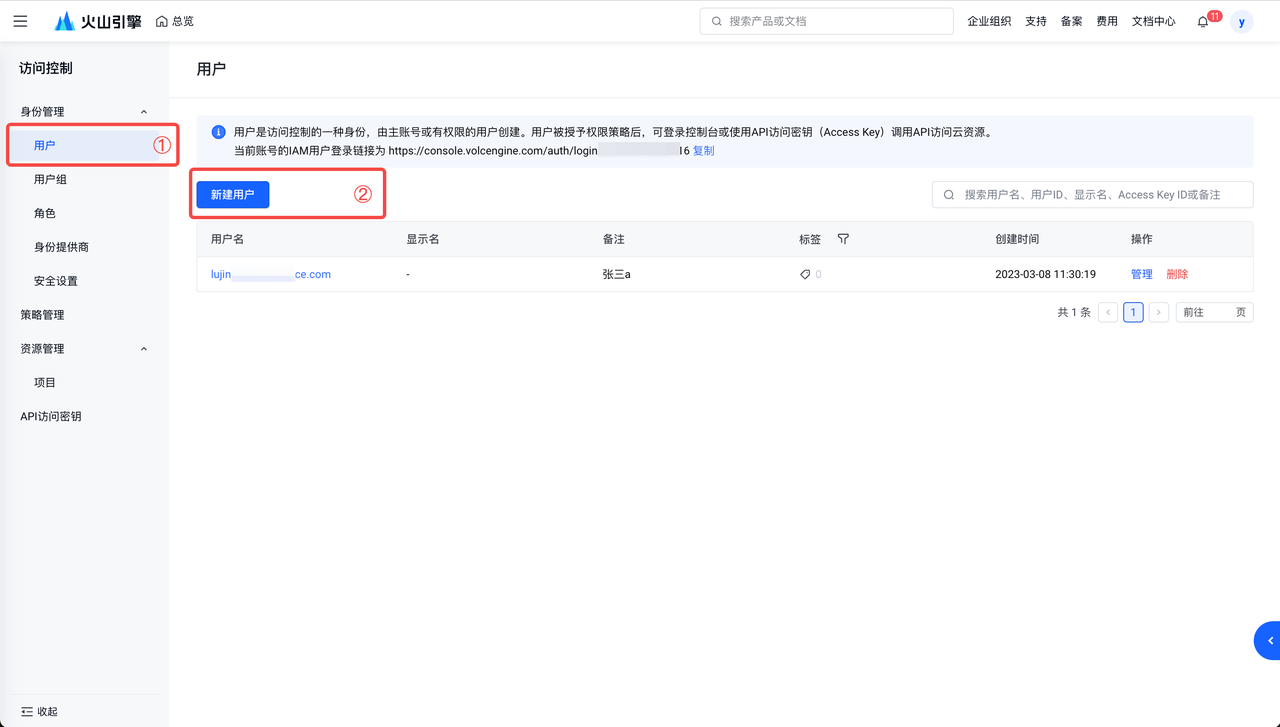Image resolution: width=1280 pixels, height=727 pixels.
Task: Click the 创建时间 column header
Action: coord(1017,239)
